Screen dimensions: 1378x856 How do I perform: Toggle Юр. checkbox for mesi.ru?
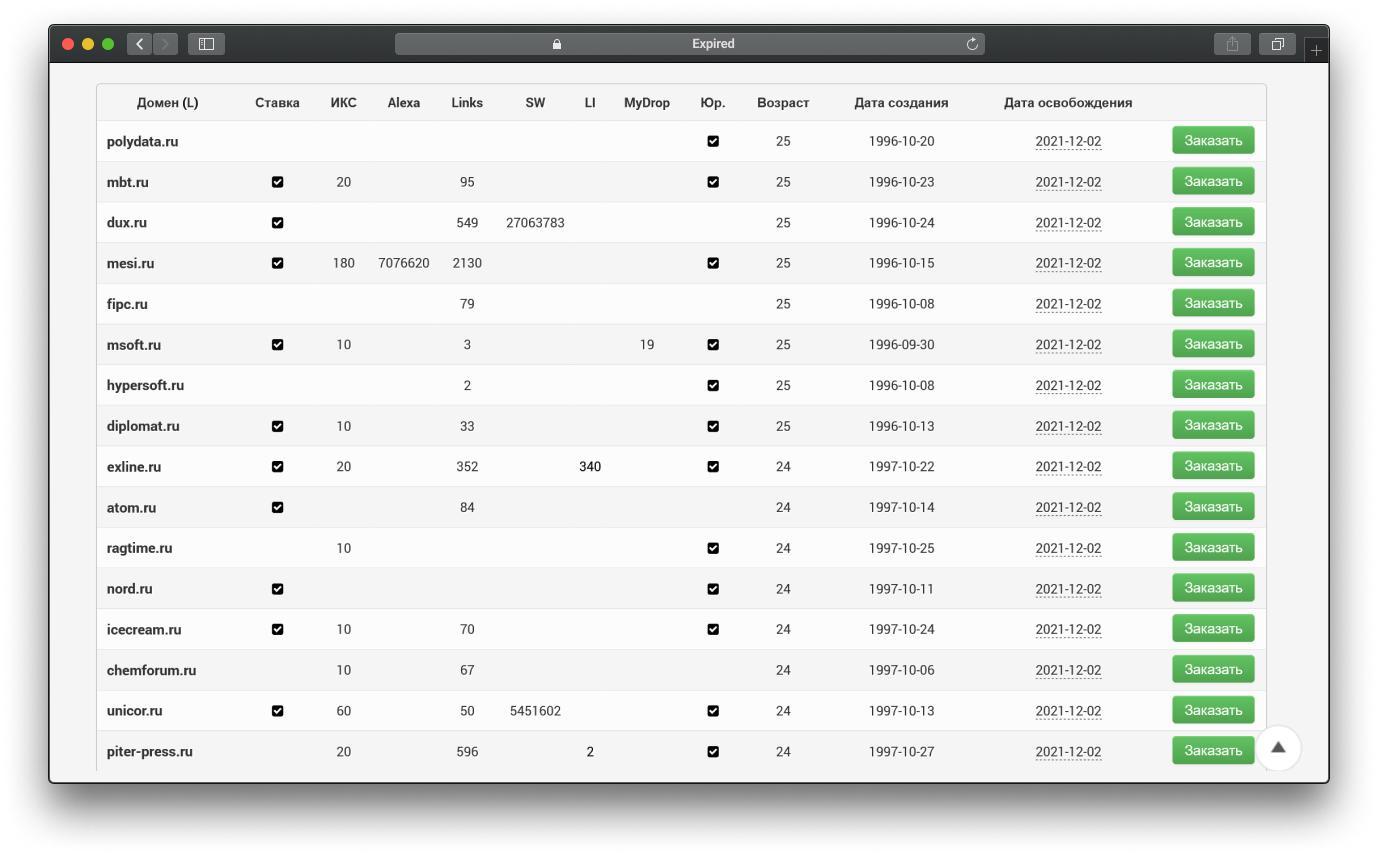[713, 263]
